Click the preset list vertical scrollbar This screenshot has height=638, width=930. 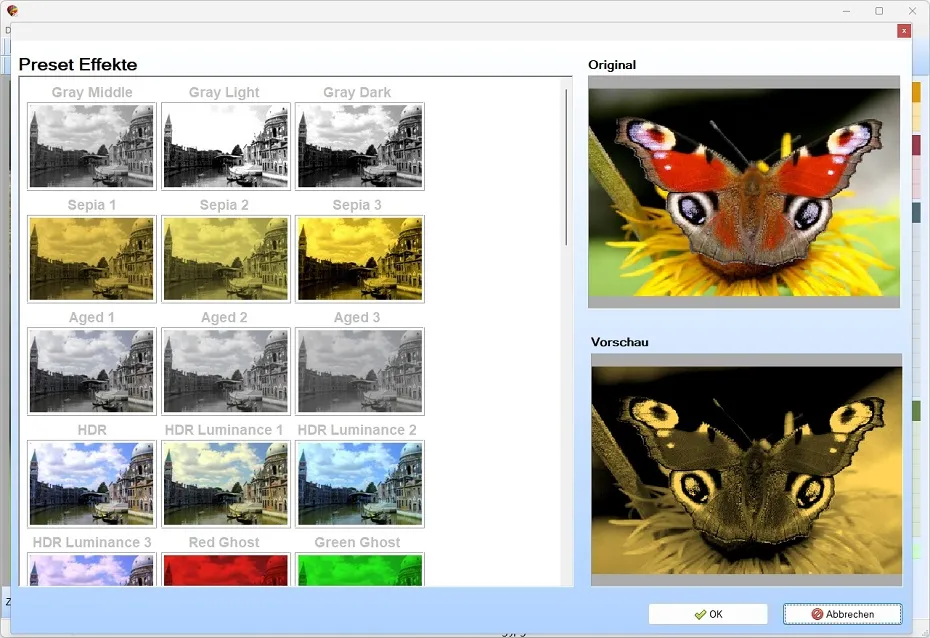566,167
